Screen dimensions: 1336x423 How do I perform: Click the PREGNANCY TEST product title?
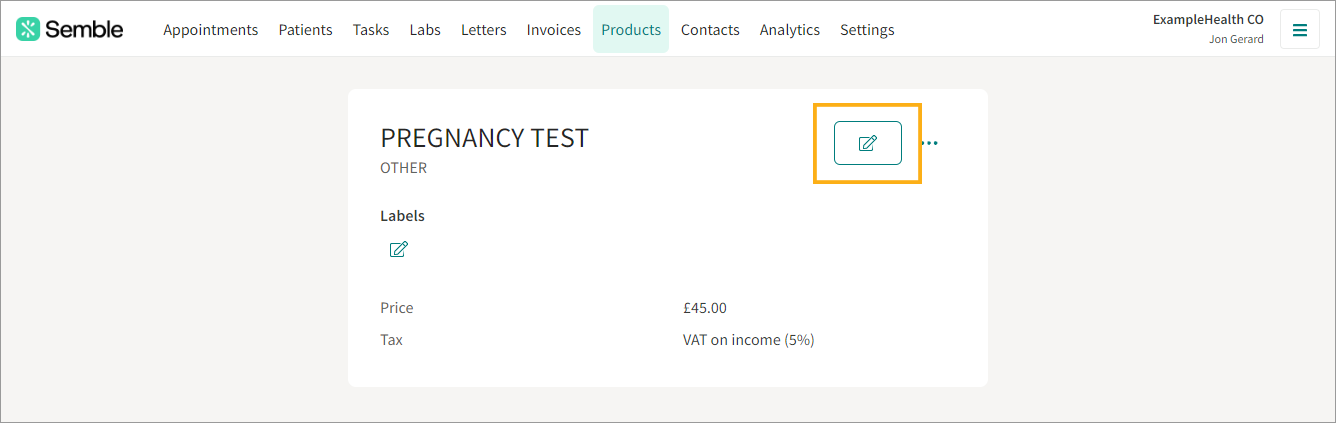point(484,138)
